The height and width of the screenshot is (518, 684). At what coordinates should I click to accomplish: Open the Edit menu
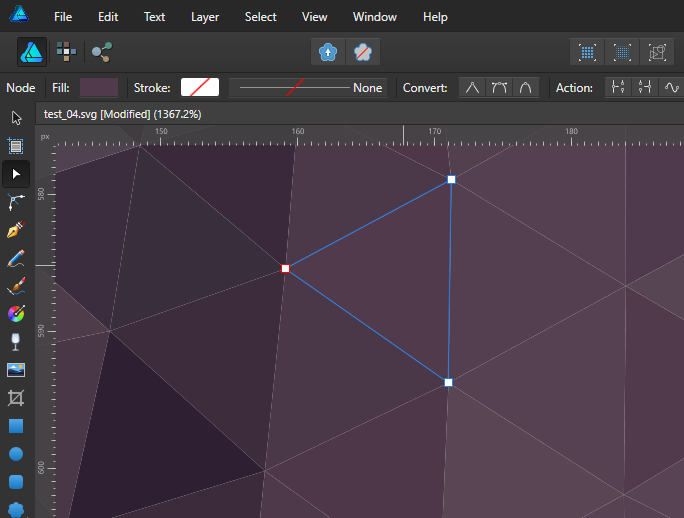pos(108,17)
